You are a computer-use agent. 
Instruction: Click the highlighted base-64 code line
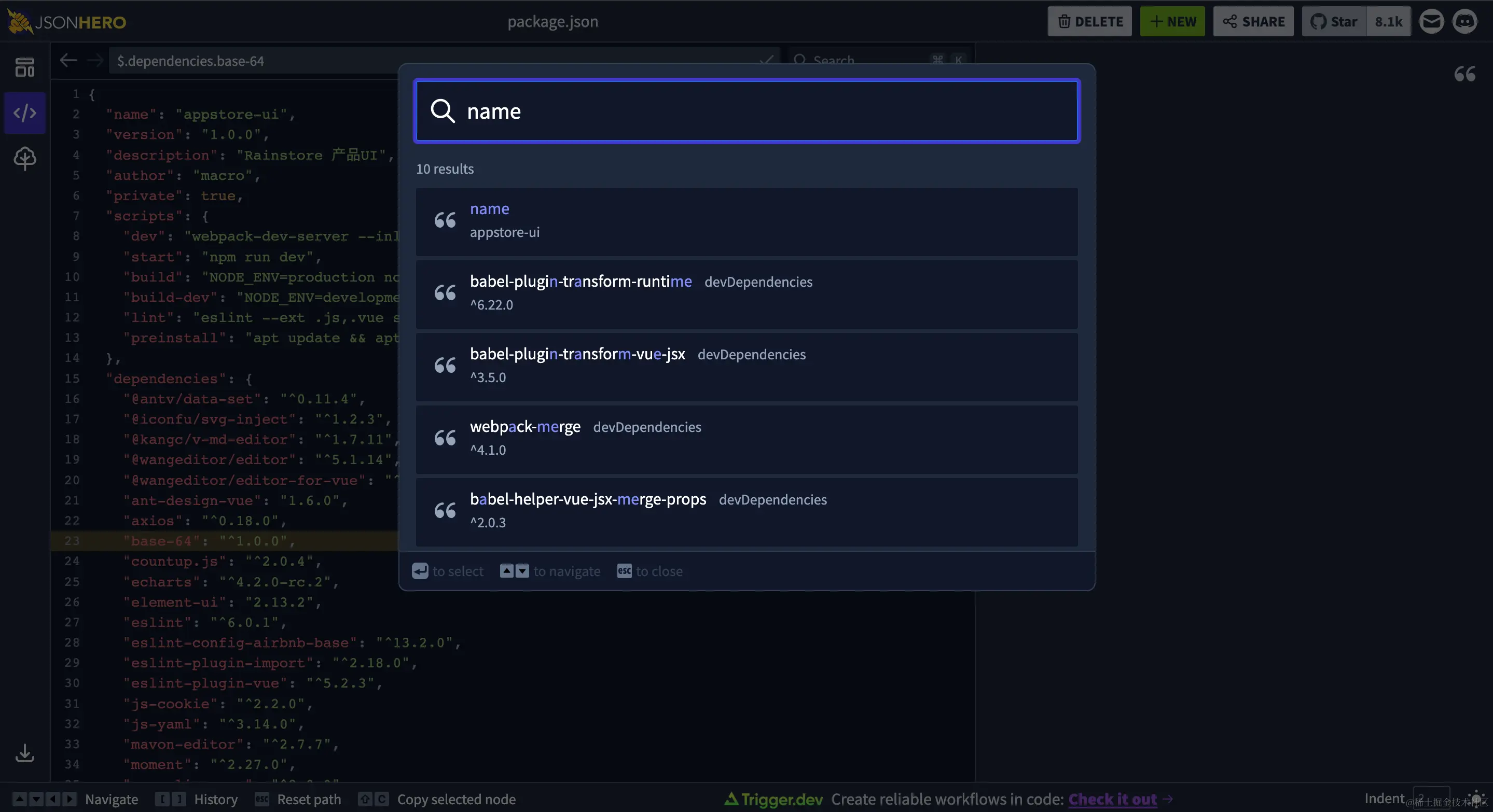[x=225, y=540]
